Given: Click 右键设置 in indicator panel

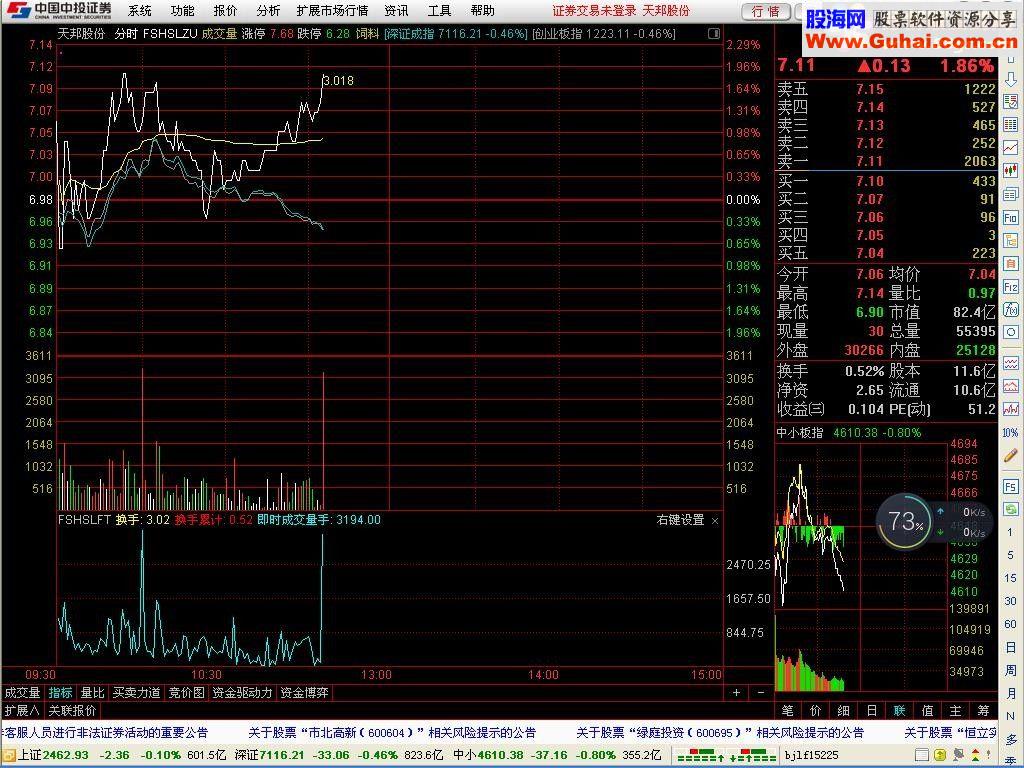Looking at the screenshot, I should tap(680, 520).
